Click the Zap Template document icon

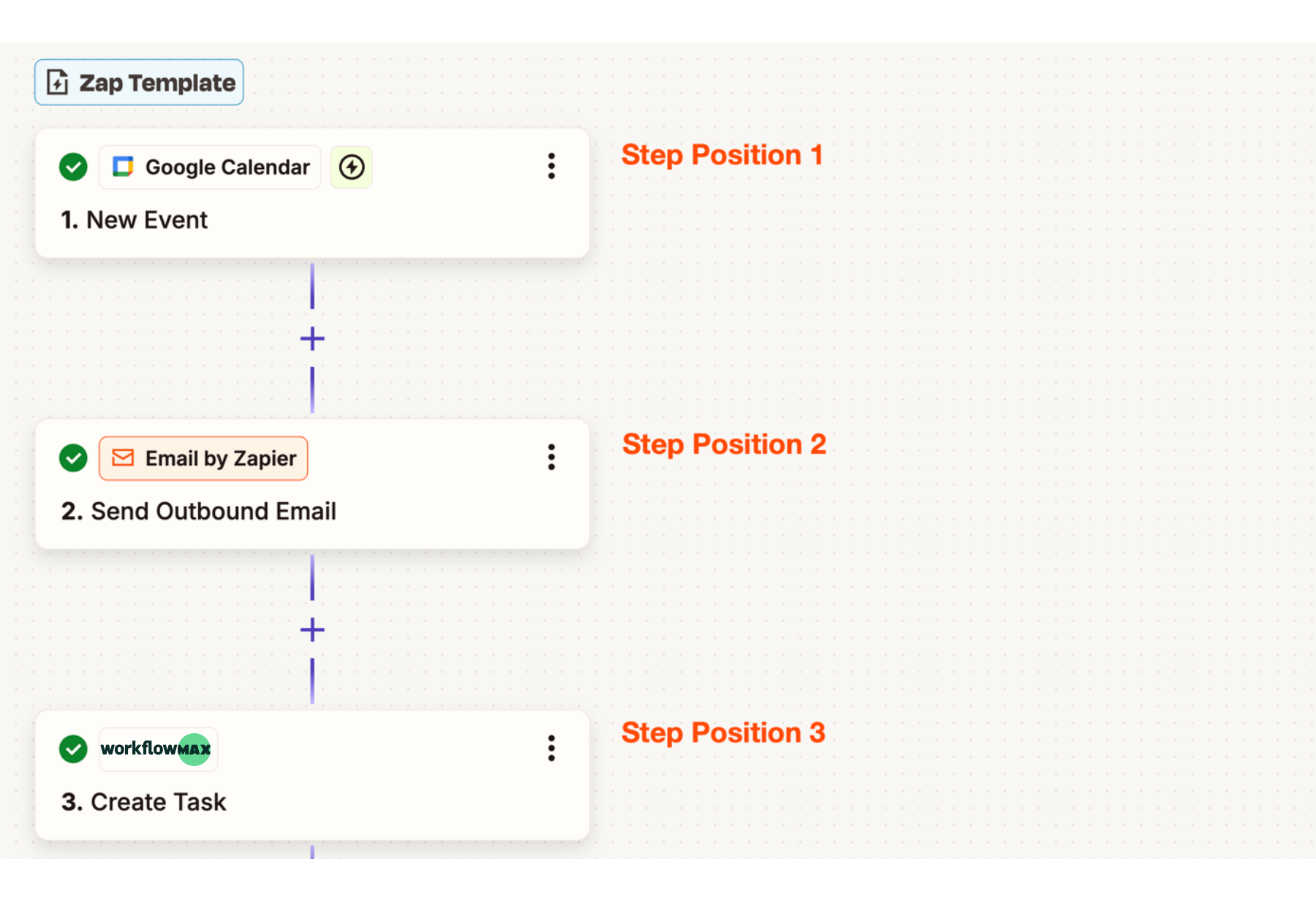58,83
